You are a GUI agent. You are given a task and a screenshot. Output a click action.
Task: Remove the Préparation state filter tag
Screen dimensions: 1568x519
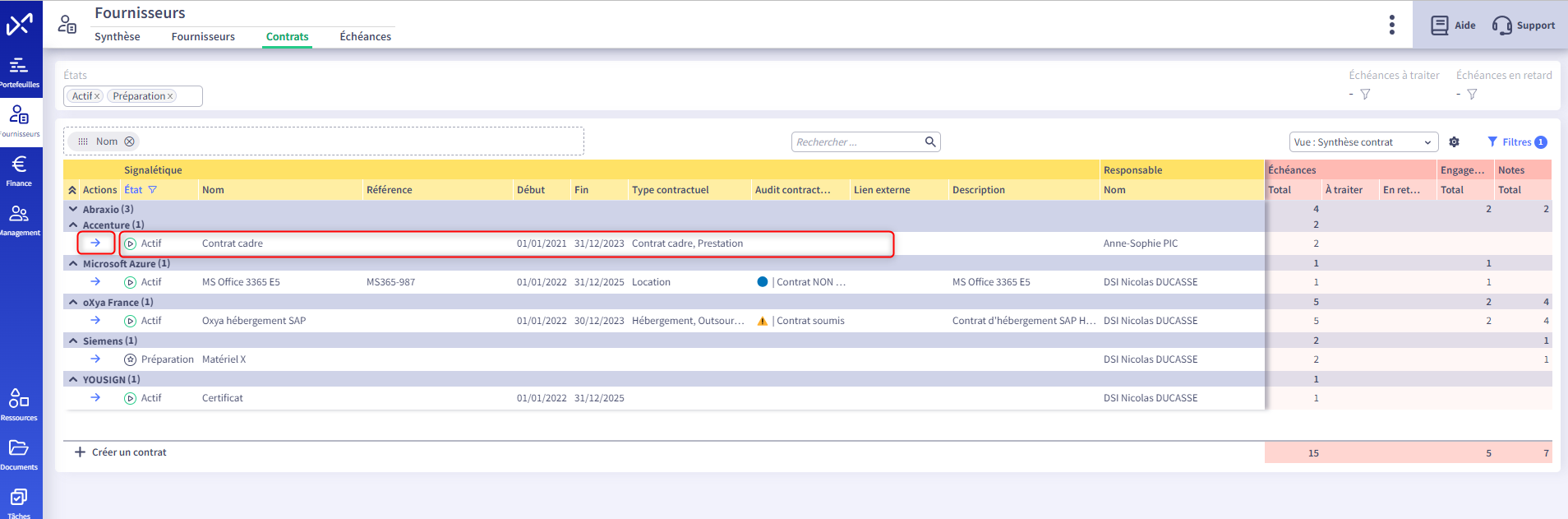tap(170, 96)
